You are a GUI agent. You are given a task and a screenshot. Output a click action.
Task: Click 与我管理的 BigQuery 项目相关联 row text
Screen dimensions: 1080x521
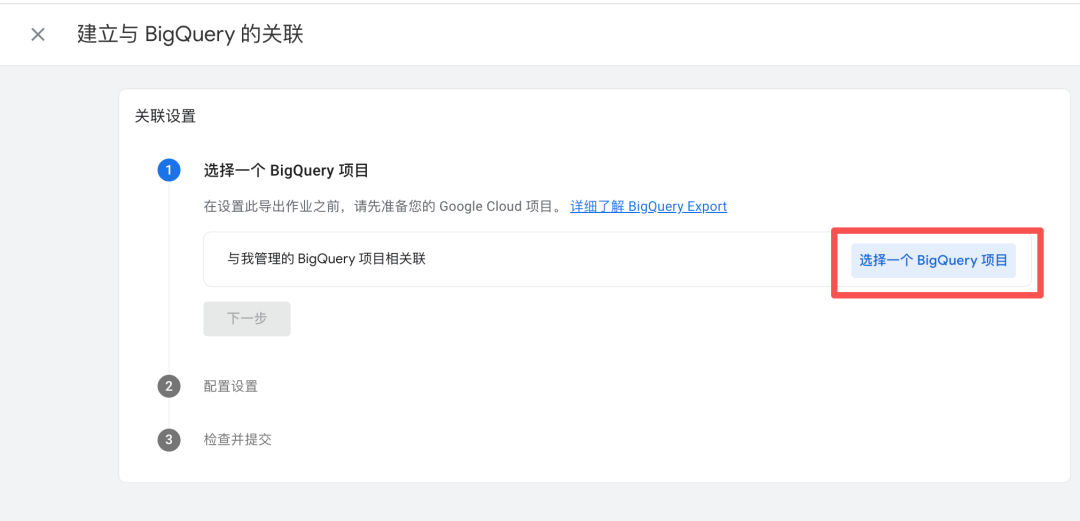pyautogui.click(x=327, y=259)
